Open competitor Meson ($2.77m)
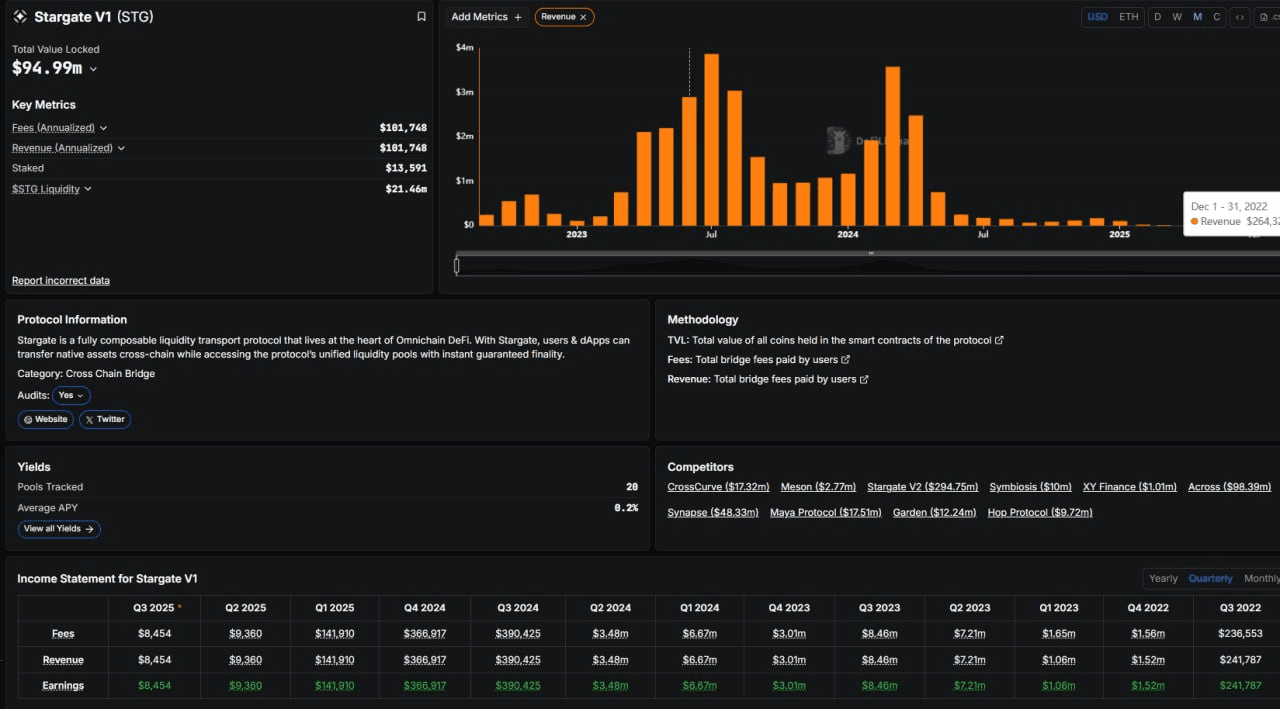This screenshot has height=709, width=1280. [x=818, y=487]
